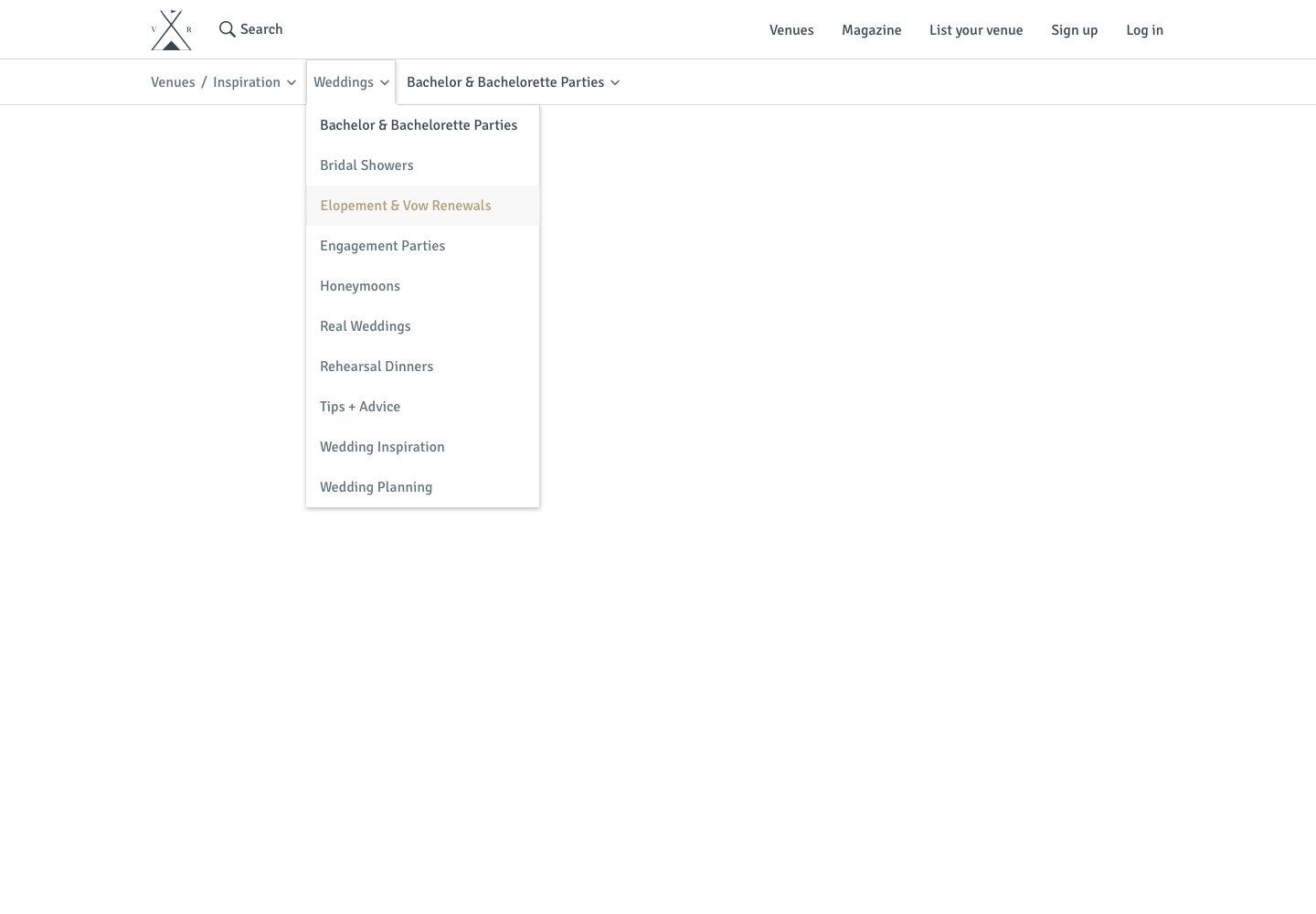Select Rehearsal Dinners menu entry
Screen dimensions: 1316x914
coord(422,367)
